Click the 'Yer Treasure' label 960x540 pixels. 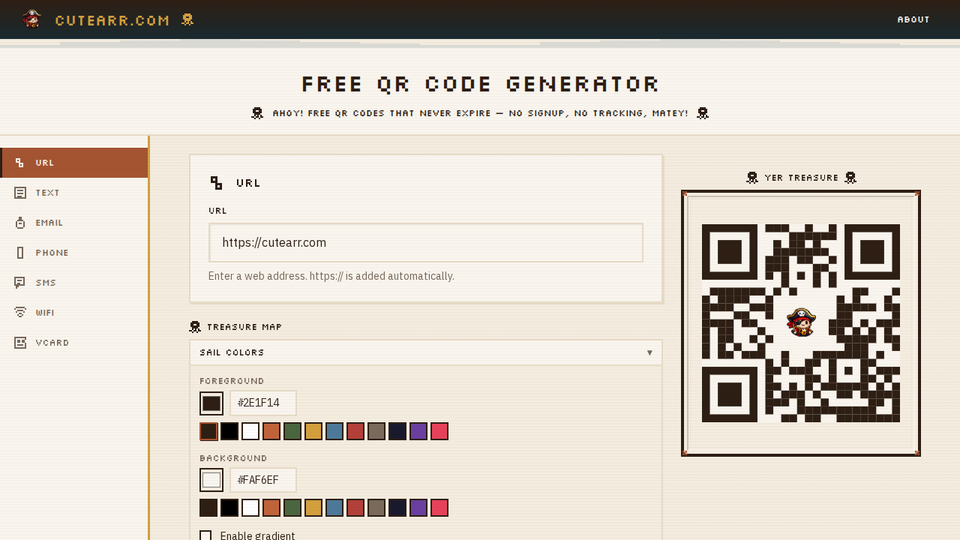[801, 178]
